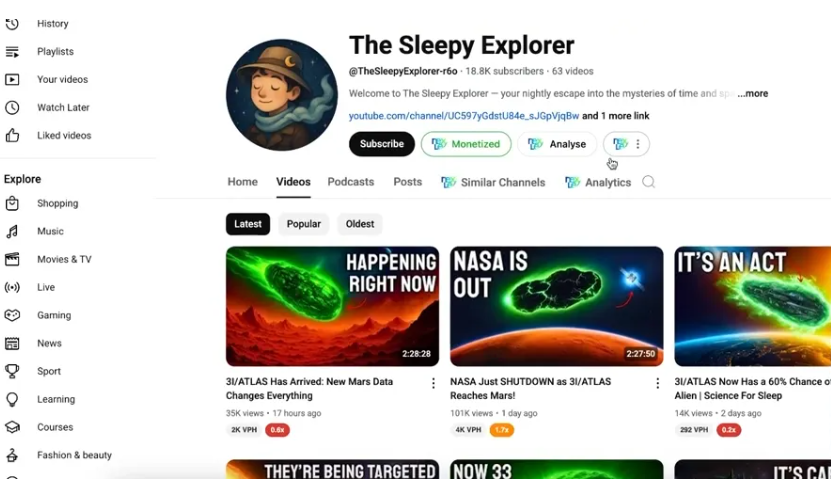Open the HAPPENING RIGHT NOW video thumbnail
831x490 pixels.
click(332, 306)
